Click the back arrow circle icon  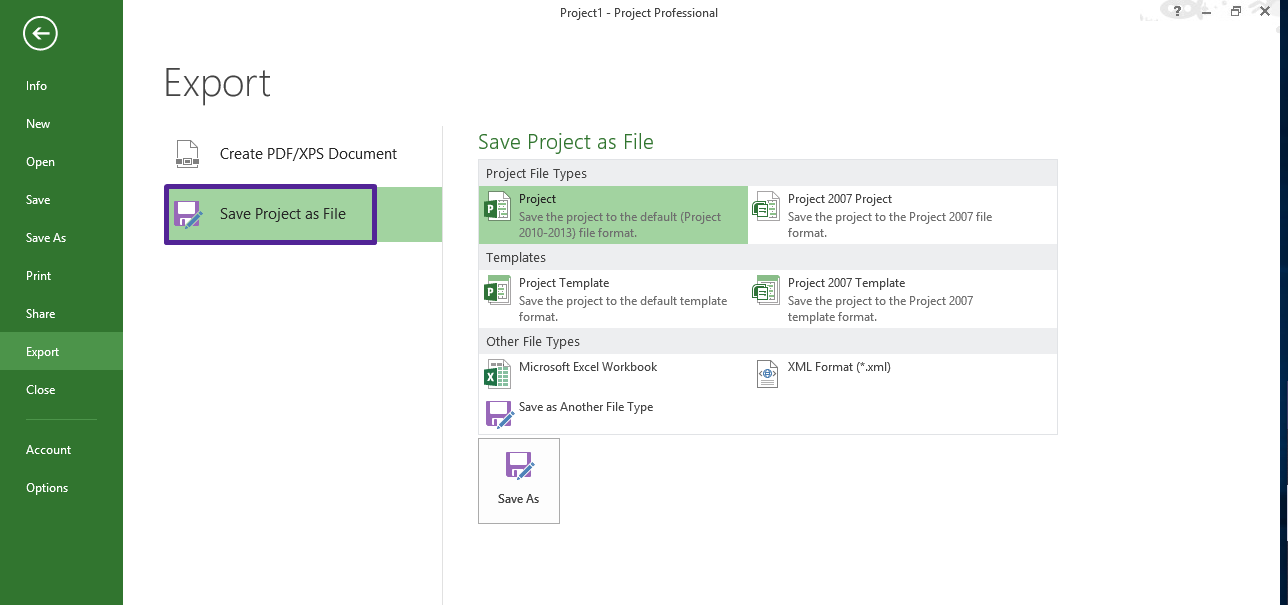40,34
